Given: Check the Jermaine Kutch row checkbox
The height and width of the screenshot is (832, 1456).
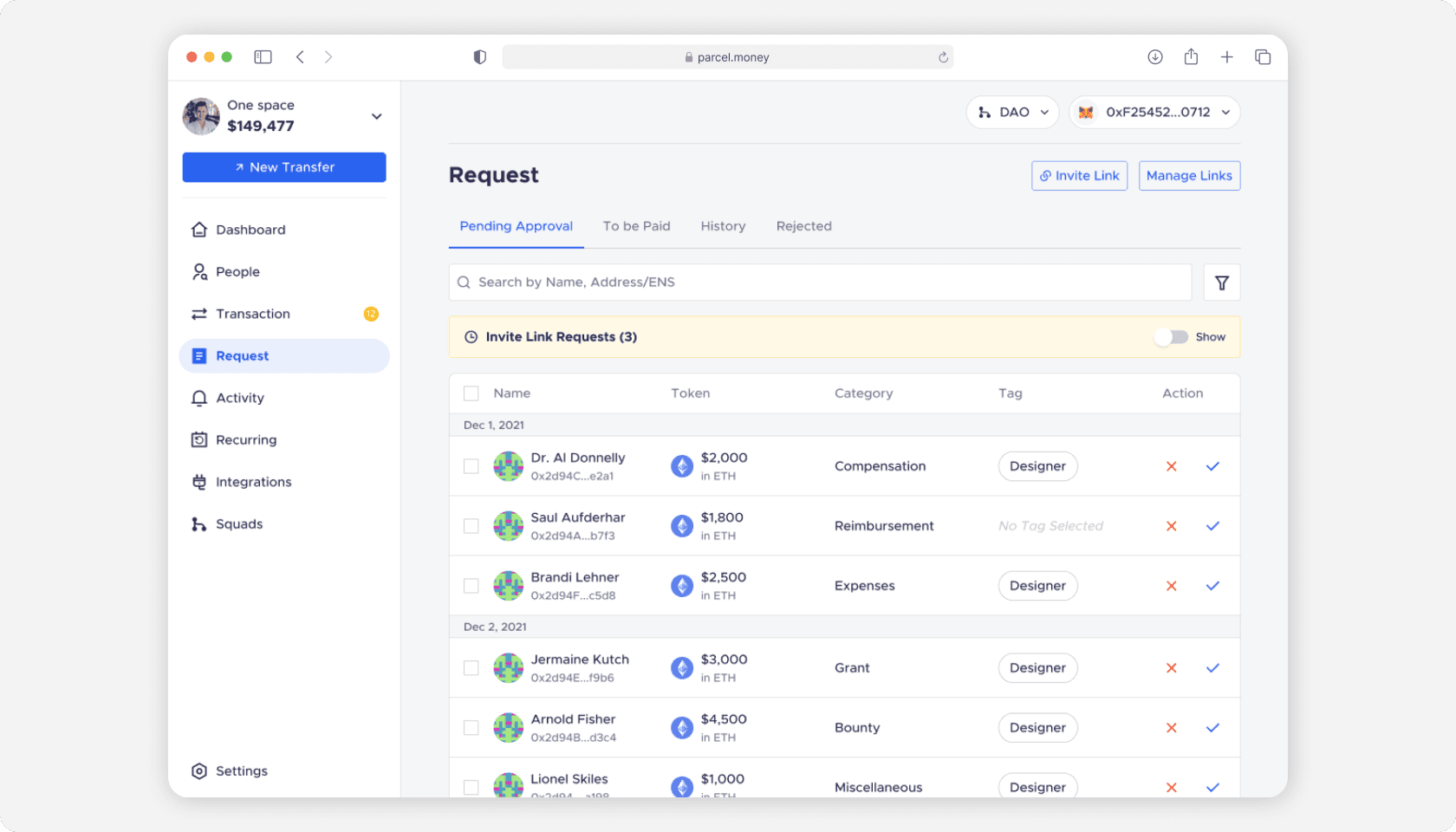Looking at the screenshot, I should click(471, 668).
